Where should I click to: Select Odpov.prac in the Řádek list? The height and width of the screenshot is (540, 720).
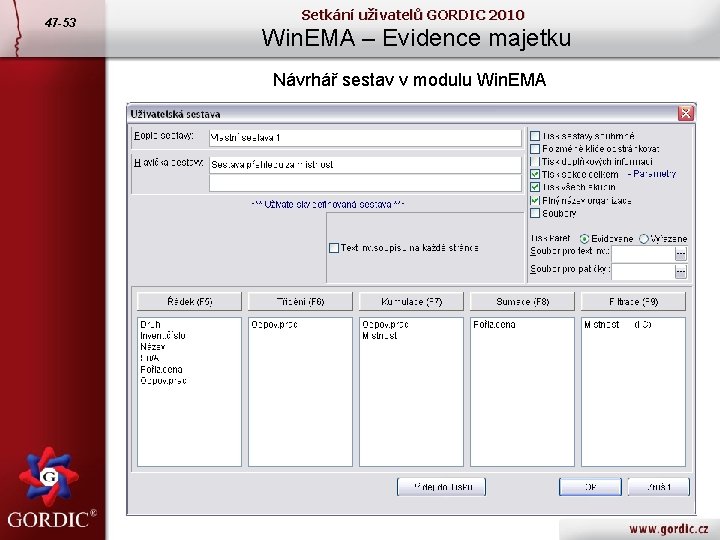[163, 381]
